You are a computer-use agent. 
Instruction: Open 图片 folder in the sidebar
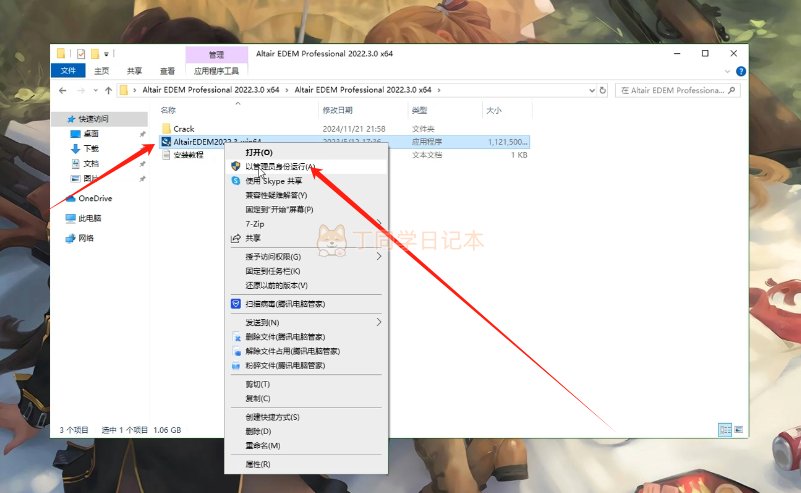point(91,178)
